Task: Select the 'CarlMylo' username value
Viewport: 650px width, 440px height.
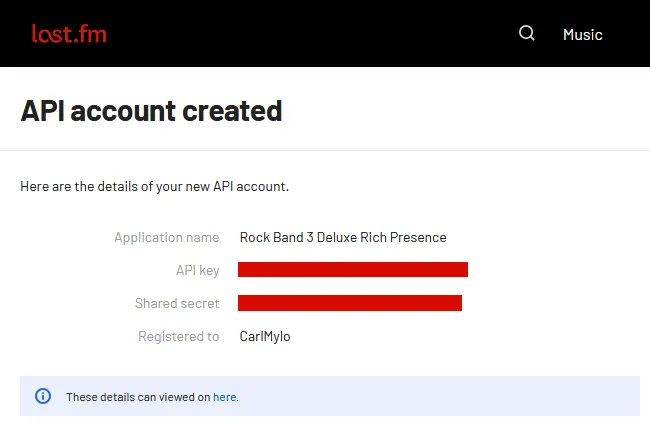Action: click(x=265, y=336)
